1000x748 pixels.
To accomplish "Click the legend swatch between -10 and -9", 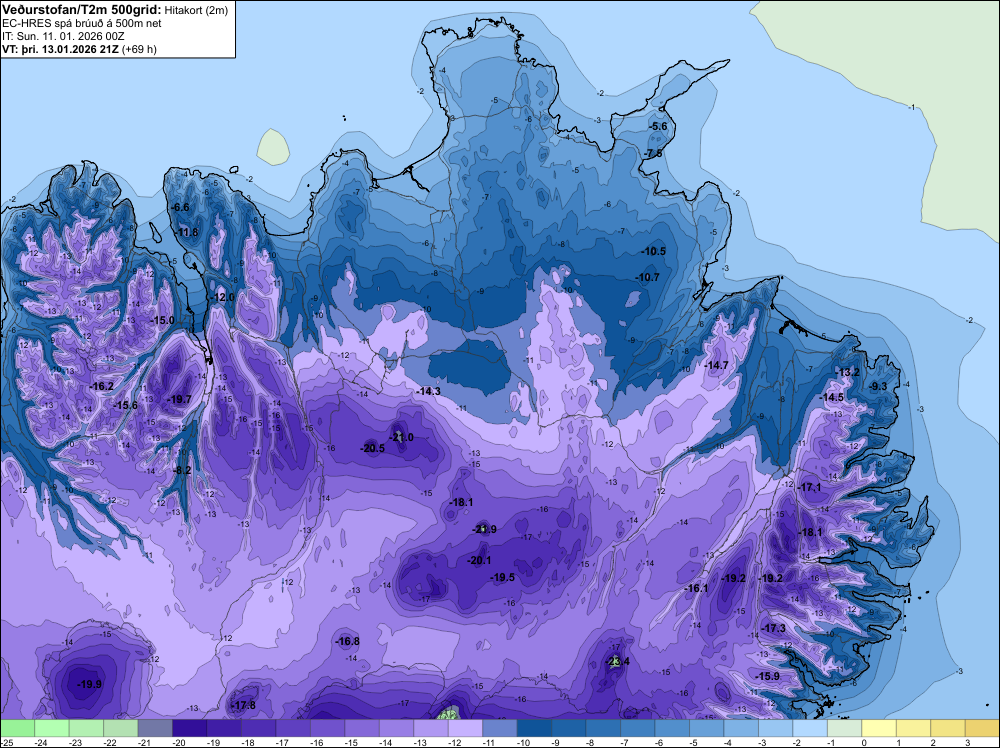I will click(534, 728).
